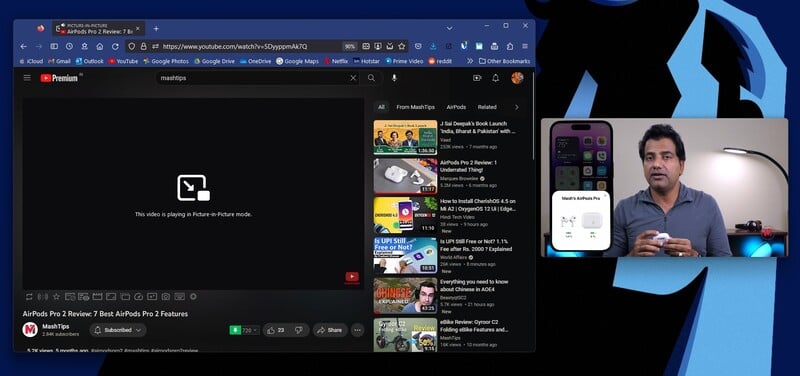Reset the 90% zoom indicator

pyautogui.click(x=349, y=46)
